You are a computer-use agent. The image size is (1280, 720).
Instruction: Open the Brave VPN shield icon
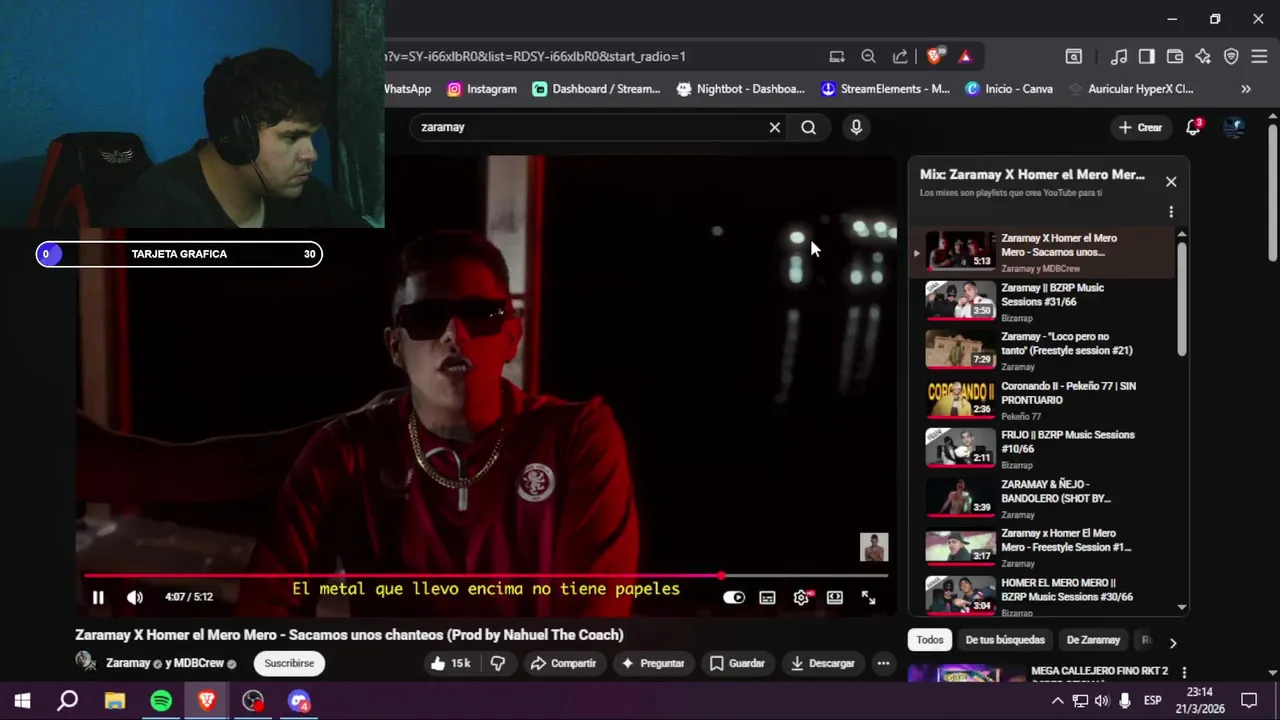point(1231,56)
